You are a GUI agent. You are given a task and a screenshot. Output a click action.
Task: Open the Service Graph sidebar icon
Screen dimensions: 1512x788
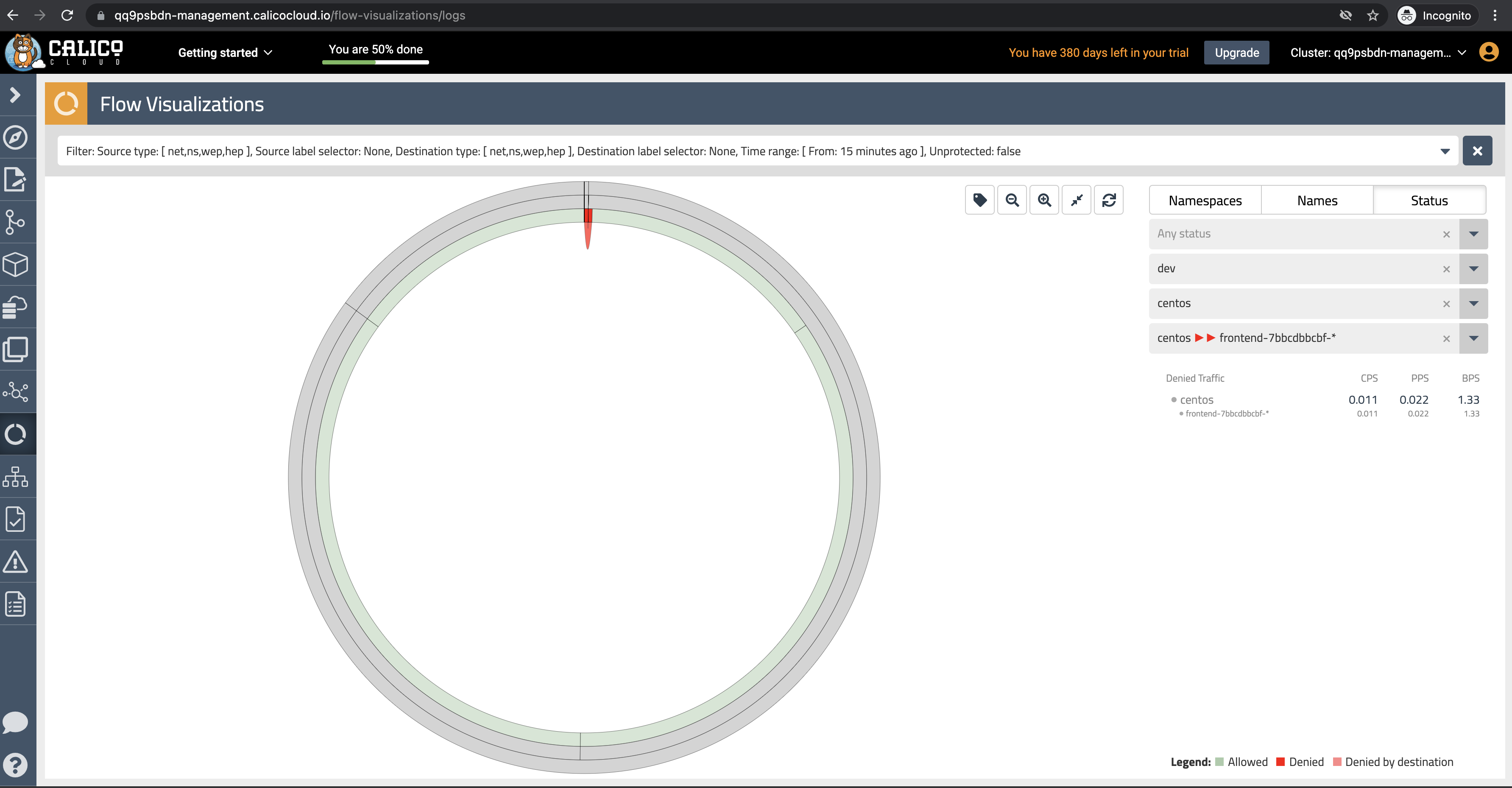coord(16,391)
